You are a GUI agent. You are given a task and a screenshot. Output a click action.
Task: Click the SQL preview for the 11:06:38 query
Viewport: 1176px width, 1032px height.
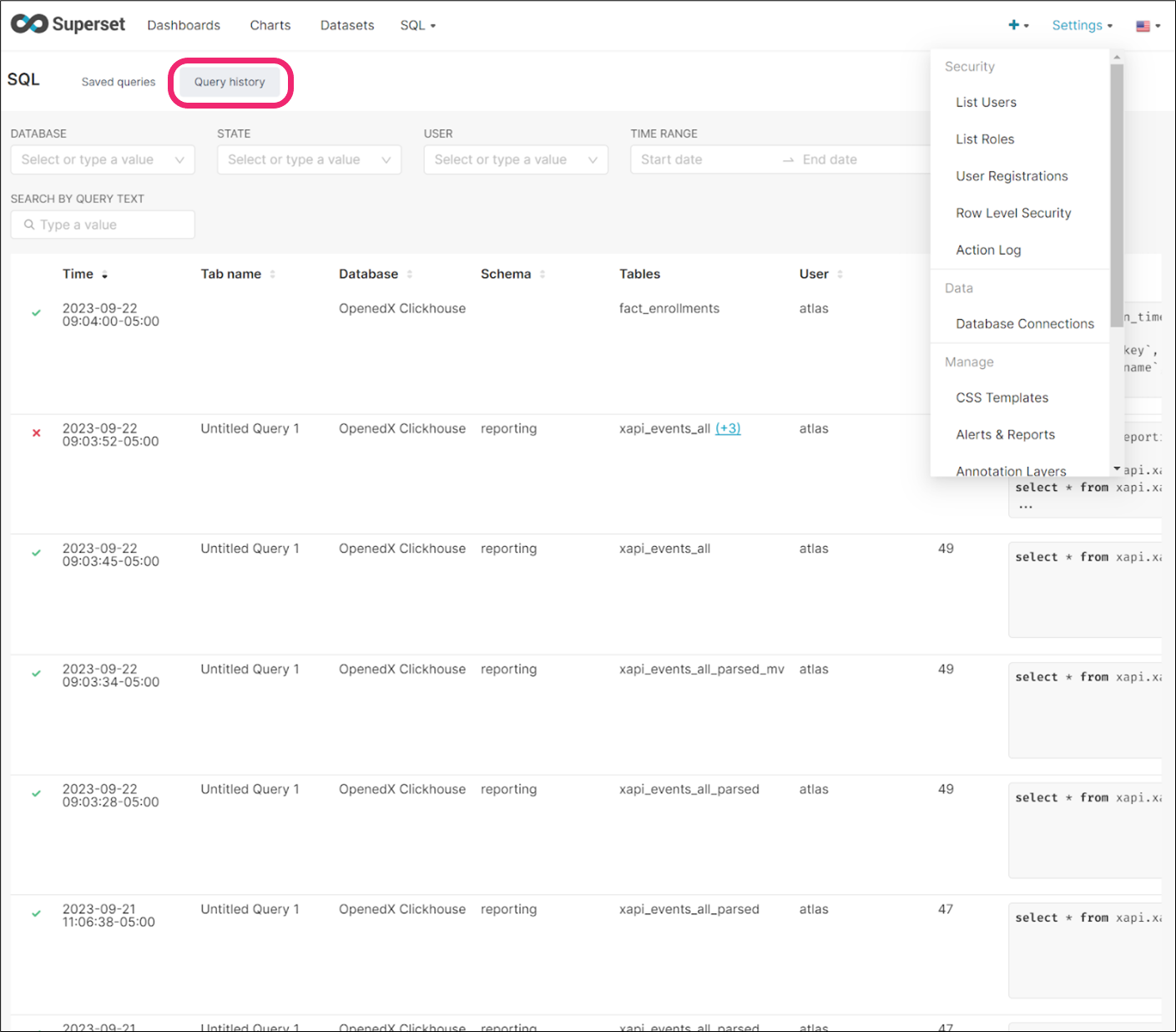point(1085,950)
